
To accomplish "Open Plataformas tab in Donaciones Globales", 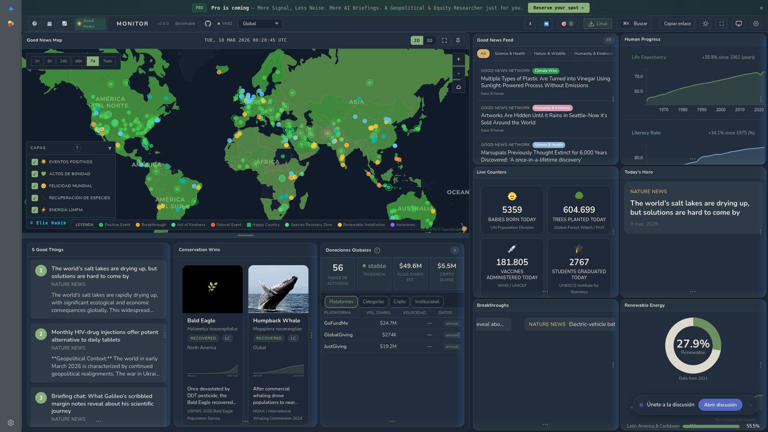I will (341, 302).
